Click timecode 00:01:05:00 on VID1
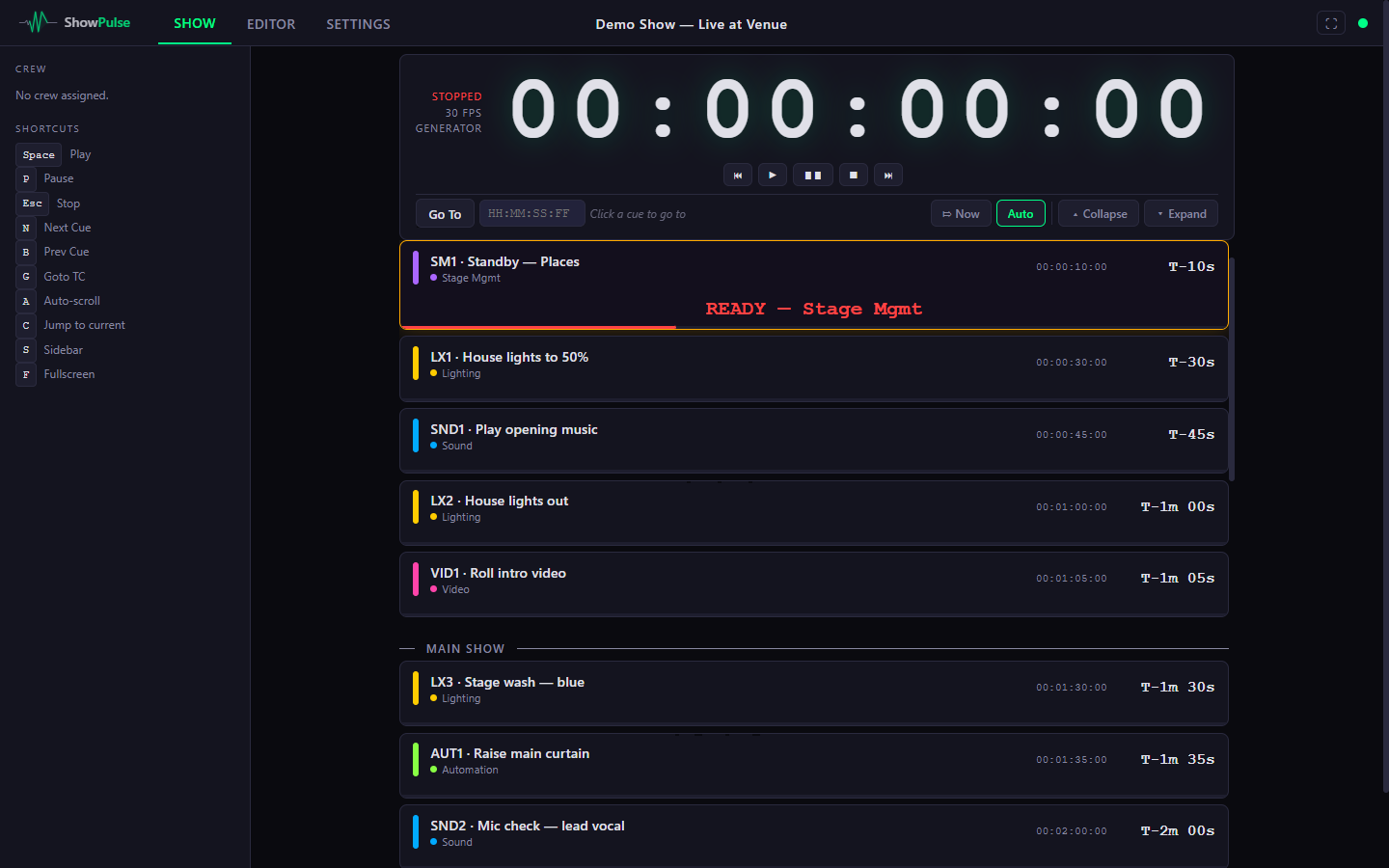This screenshot has width=1389, height=868. [1072, 579]
